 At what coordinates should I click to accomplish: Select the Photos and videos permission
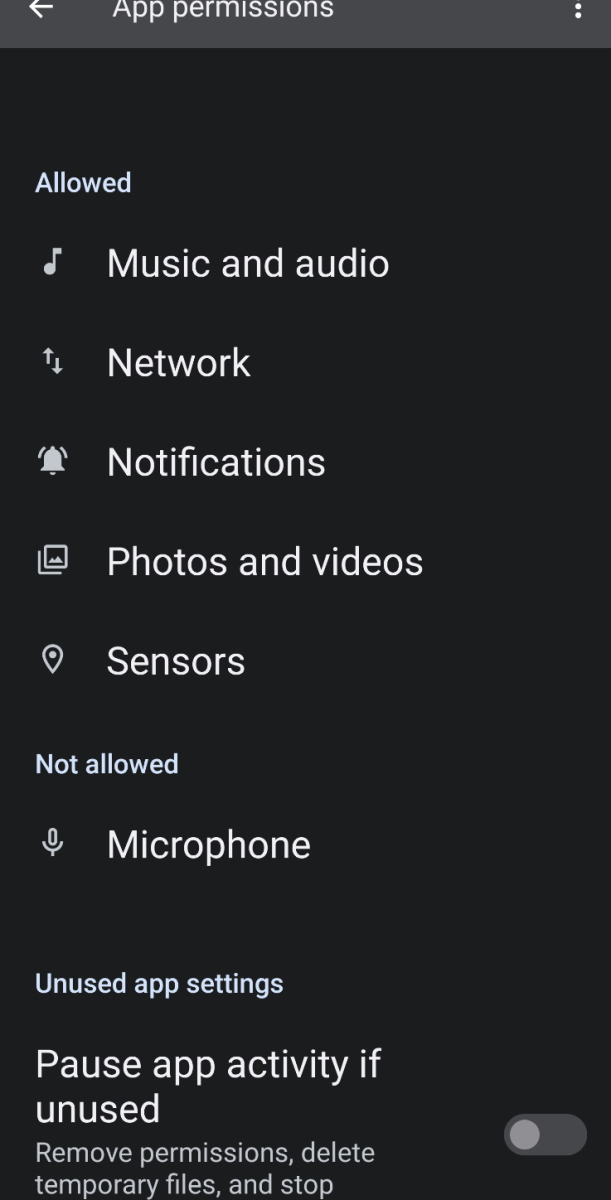[264, 560]
